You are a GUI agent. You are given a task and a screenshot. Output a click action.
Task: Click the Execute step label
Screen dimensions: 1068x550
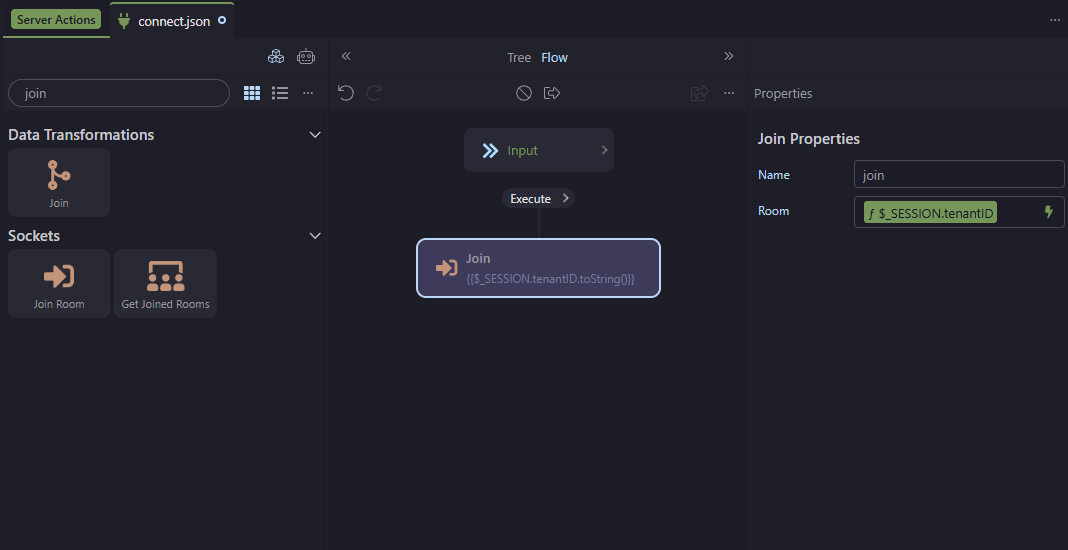[x=531, y=198]
